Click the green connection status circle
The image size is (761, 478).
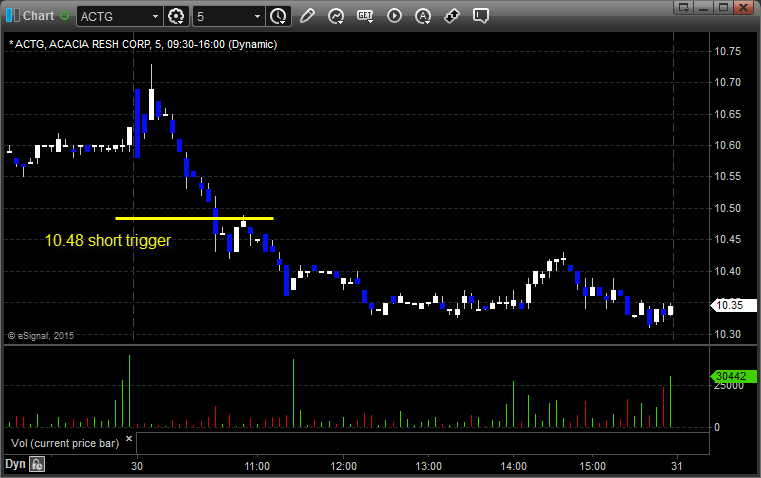point(65,16)
